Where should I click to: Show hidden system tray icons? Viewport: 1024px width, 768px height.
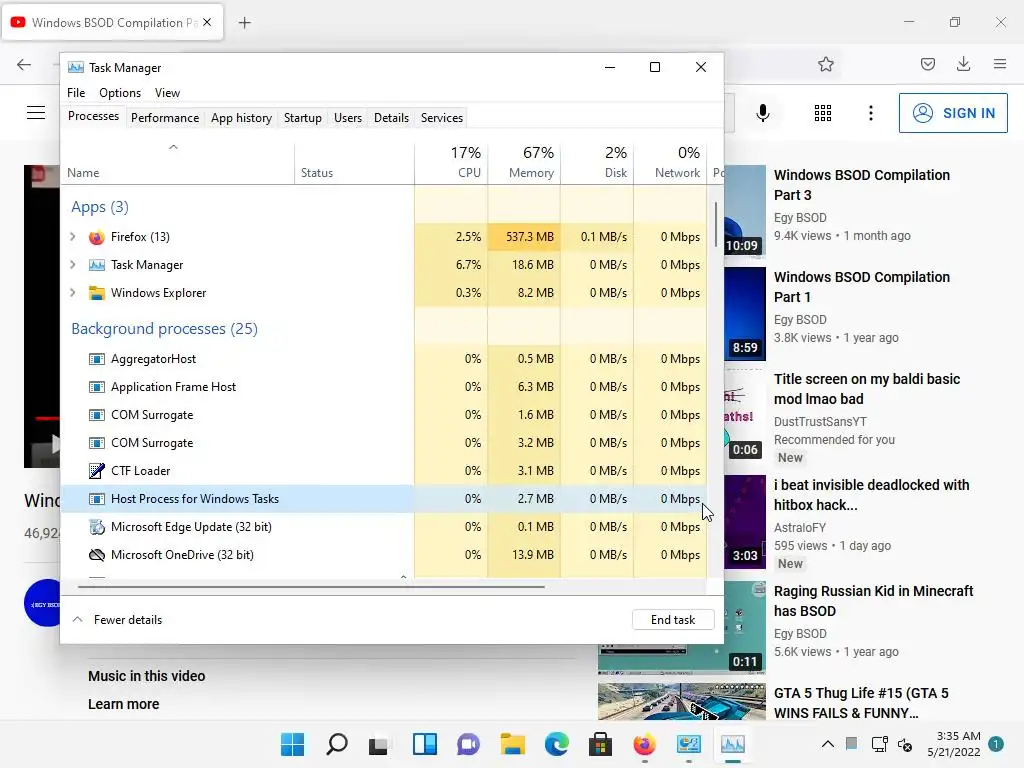(827, 744)
